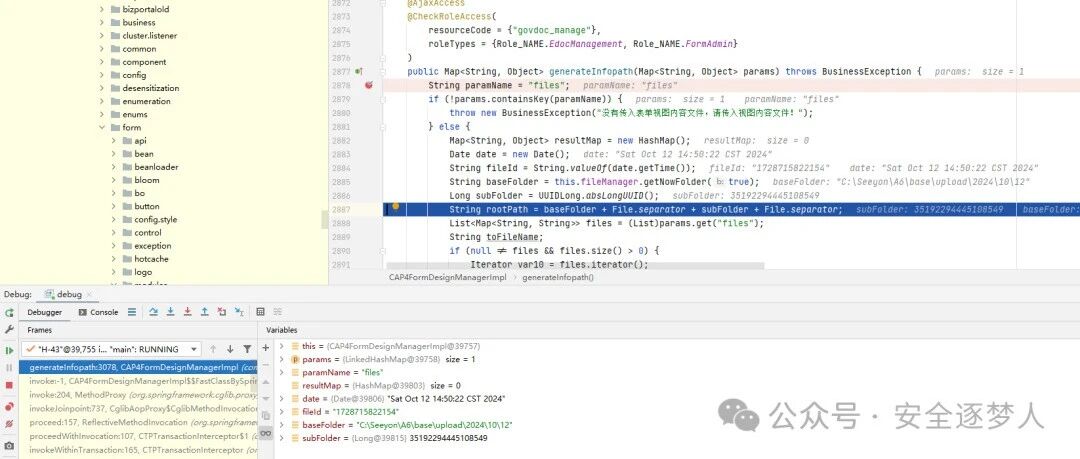Click generateInfopath() breadcrumb
This screenshot has height=459, width=1080.
pyautogui.click(x=559, y=277)
